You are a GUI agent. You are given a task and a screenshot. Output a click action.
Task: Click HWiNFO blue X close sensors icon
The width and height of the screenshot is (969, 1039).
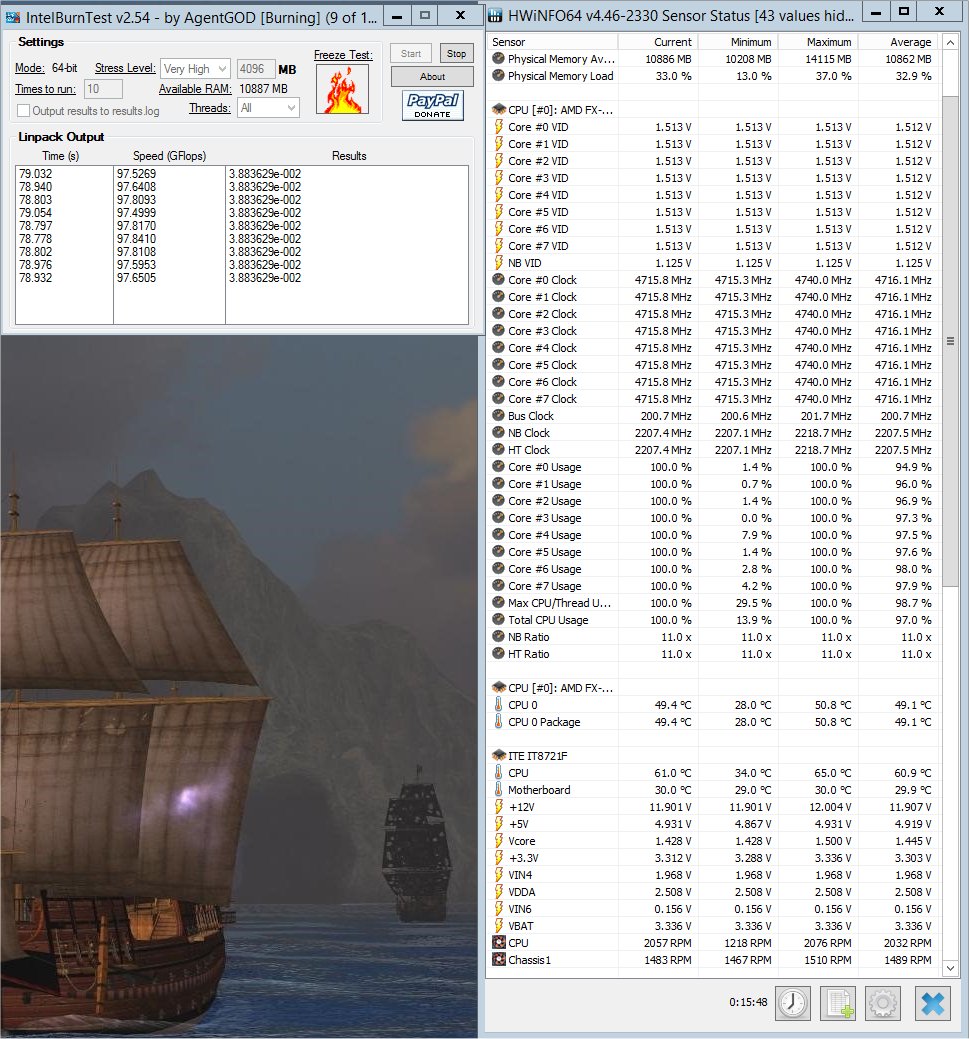click(x=933, y=1003)
